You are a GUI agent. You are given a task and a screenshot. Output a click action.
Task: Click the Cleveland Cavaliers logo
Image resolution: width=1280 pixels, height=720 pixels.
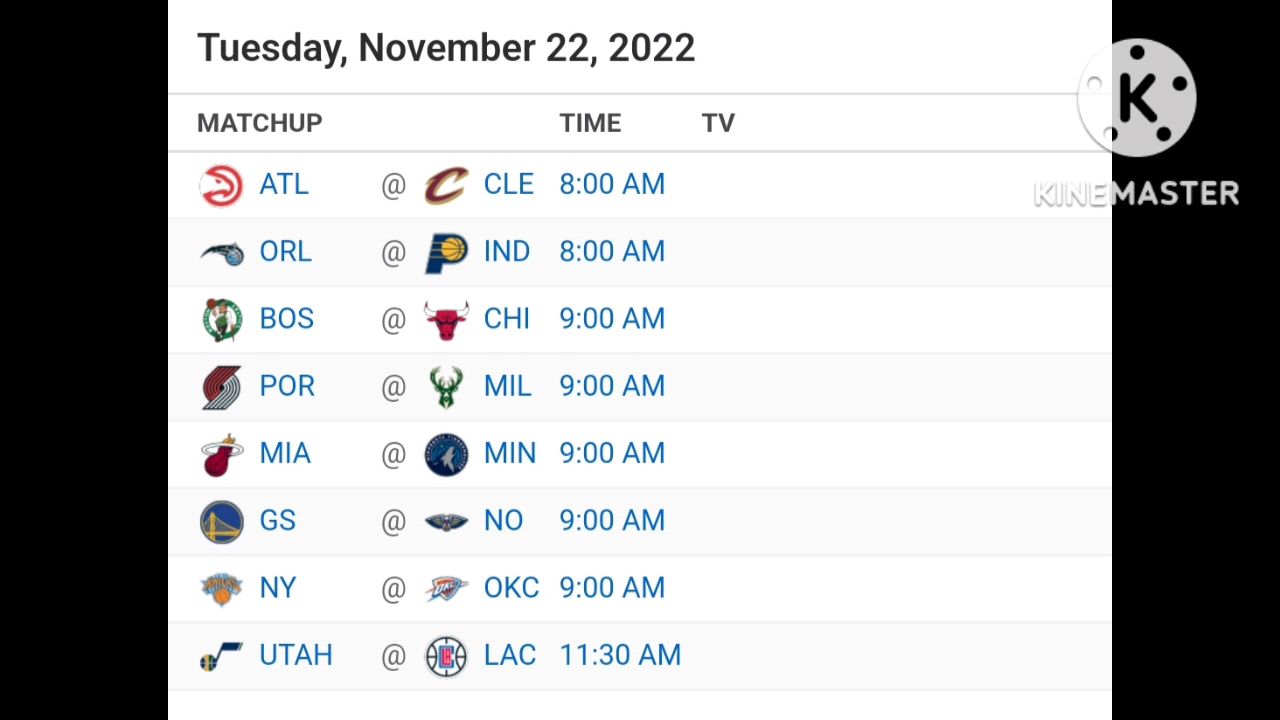(x=446, y=185)
